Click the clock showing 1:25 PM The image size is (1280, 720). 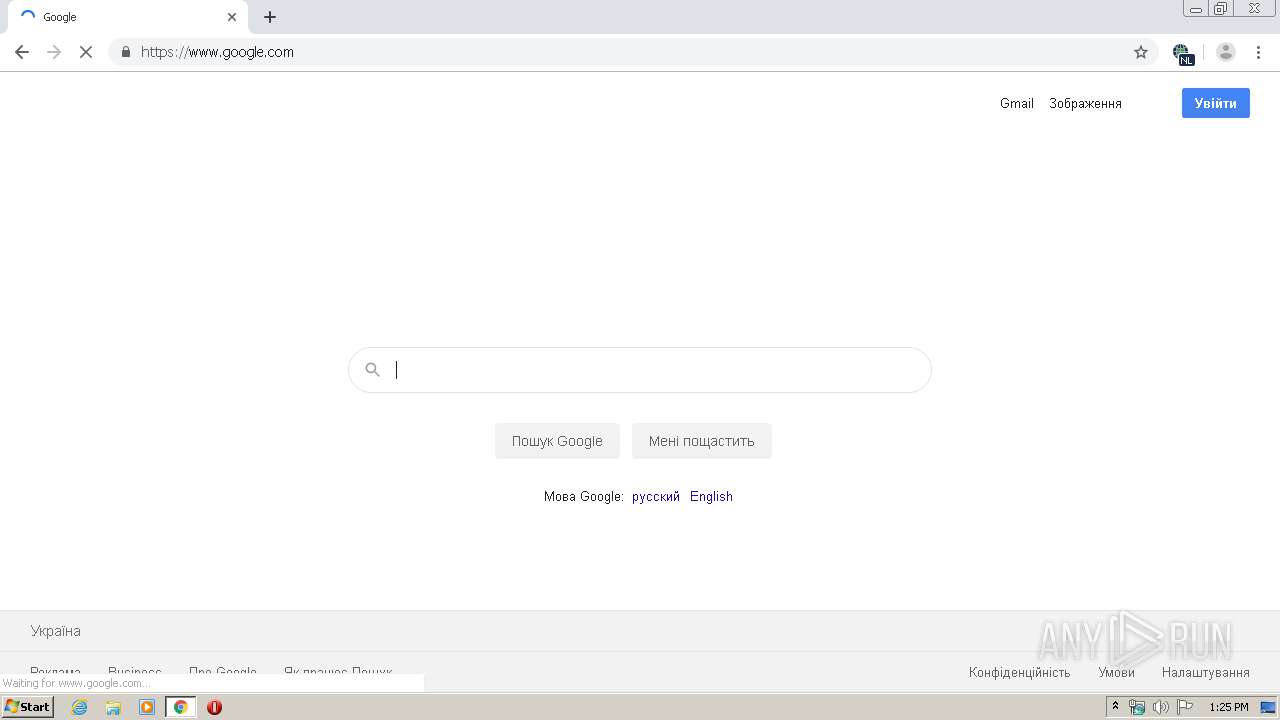pyautogui.click(x=1229, y=707)
